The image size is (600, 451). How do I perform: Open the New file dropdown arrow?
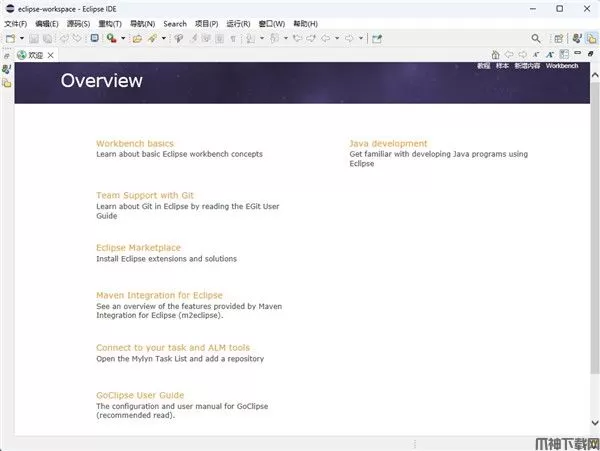click(20, 38)
